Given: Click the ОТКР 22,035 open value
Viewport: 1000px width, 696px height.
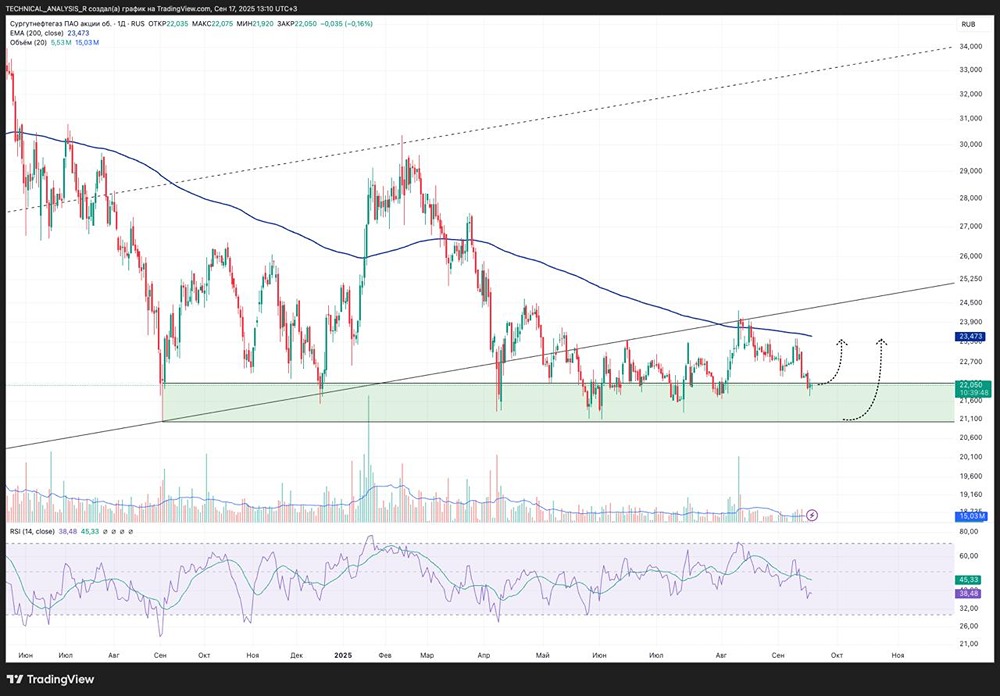Looking at the screenshot, I should [168, 24].
